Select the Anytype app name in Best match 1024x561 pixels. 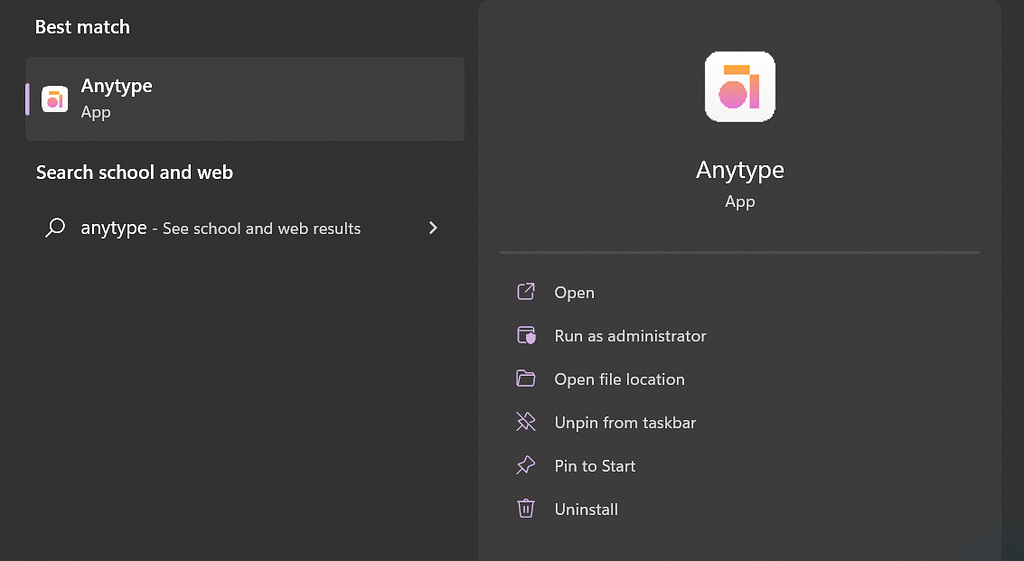[x=117, y=87]
